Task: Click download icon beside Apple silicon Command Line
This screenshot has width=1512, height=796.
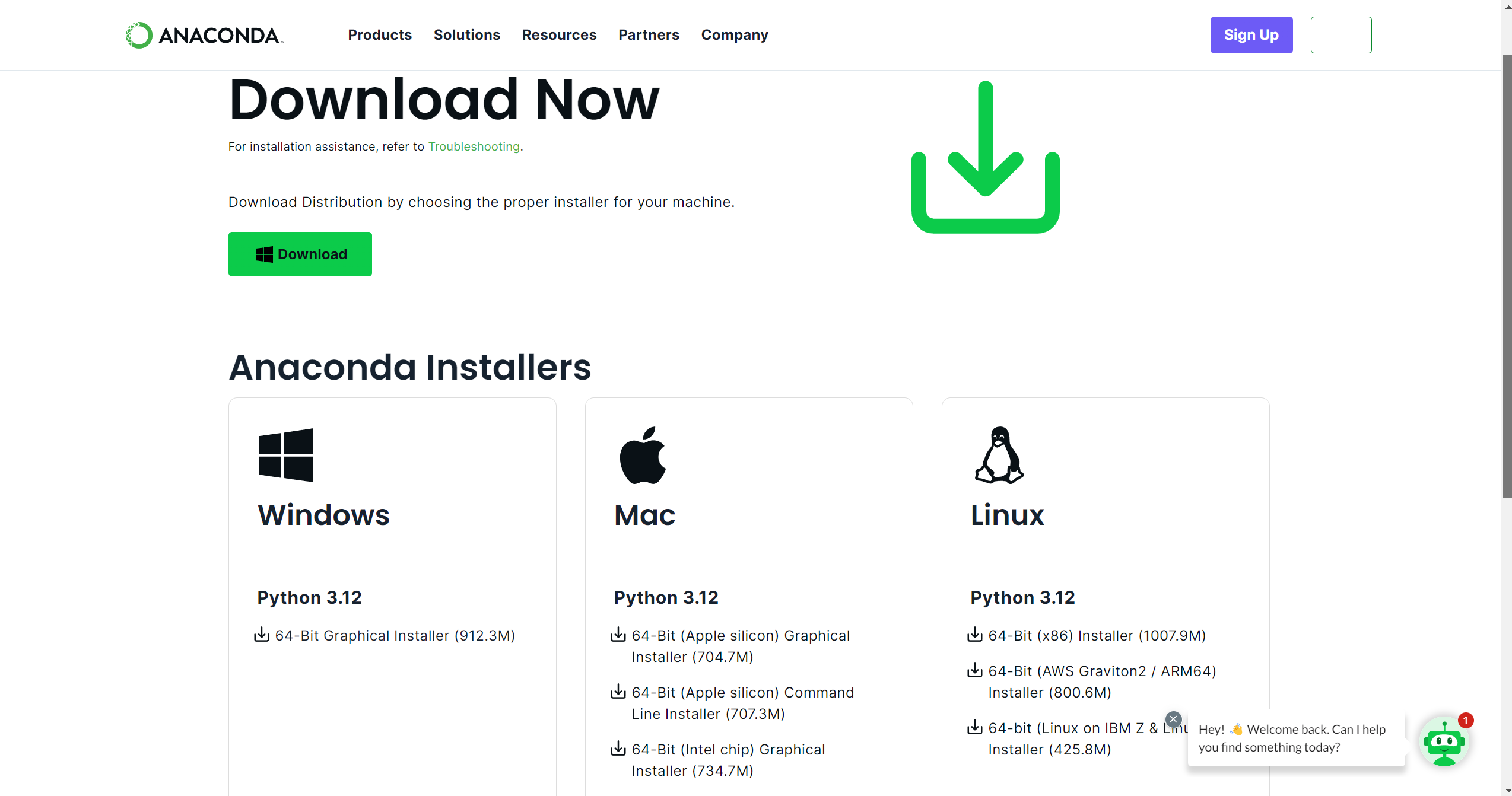Action: coord(618,692)
